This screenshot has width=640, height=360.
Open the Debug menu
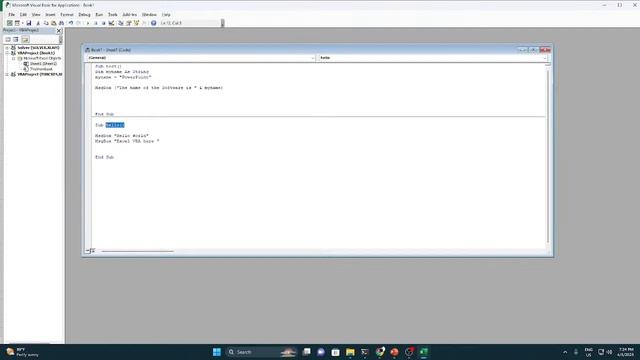pyautogui.click(x=84, y=15)
